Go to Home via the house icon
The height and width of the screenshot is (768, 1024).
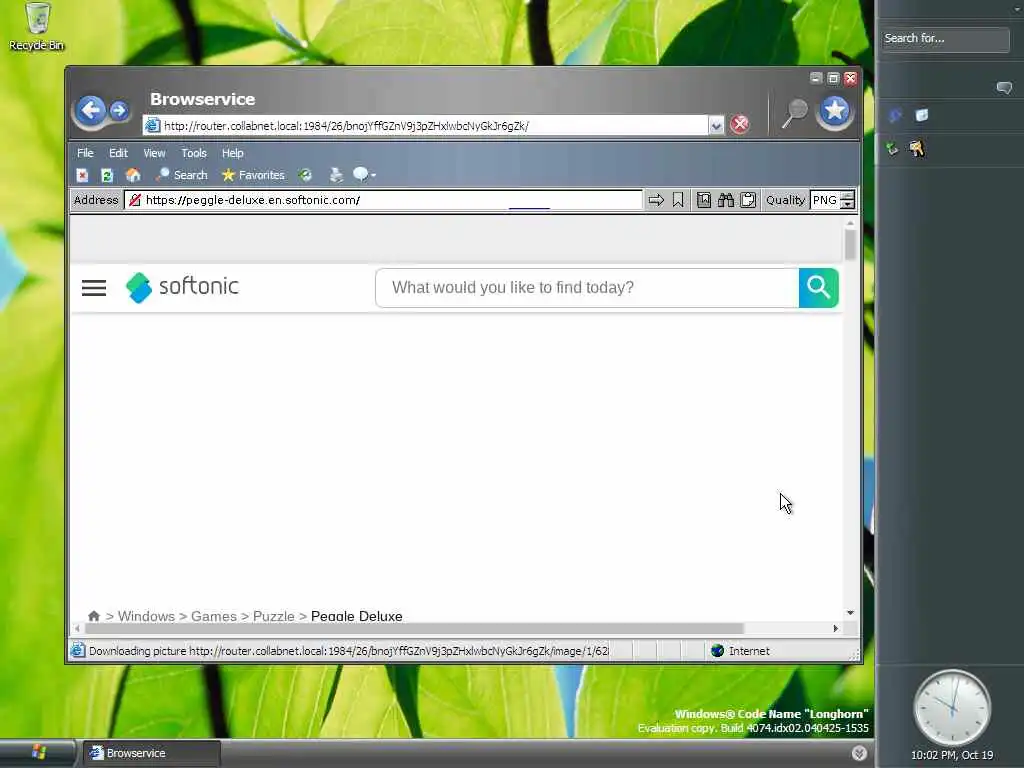133,175
